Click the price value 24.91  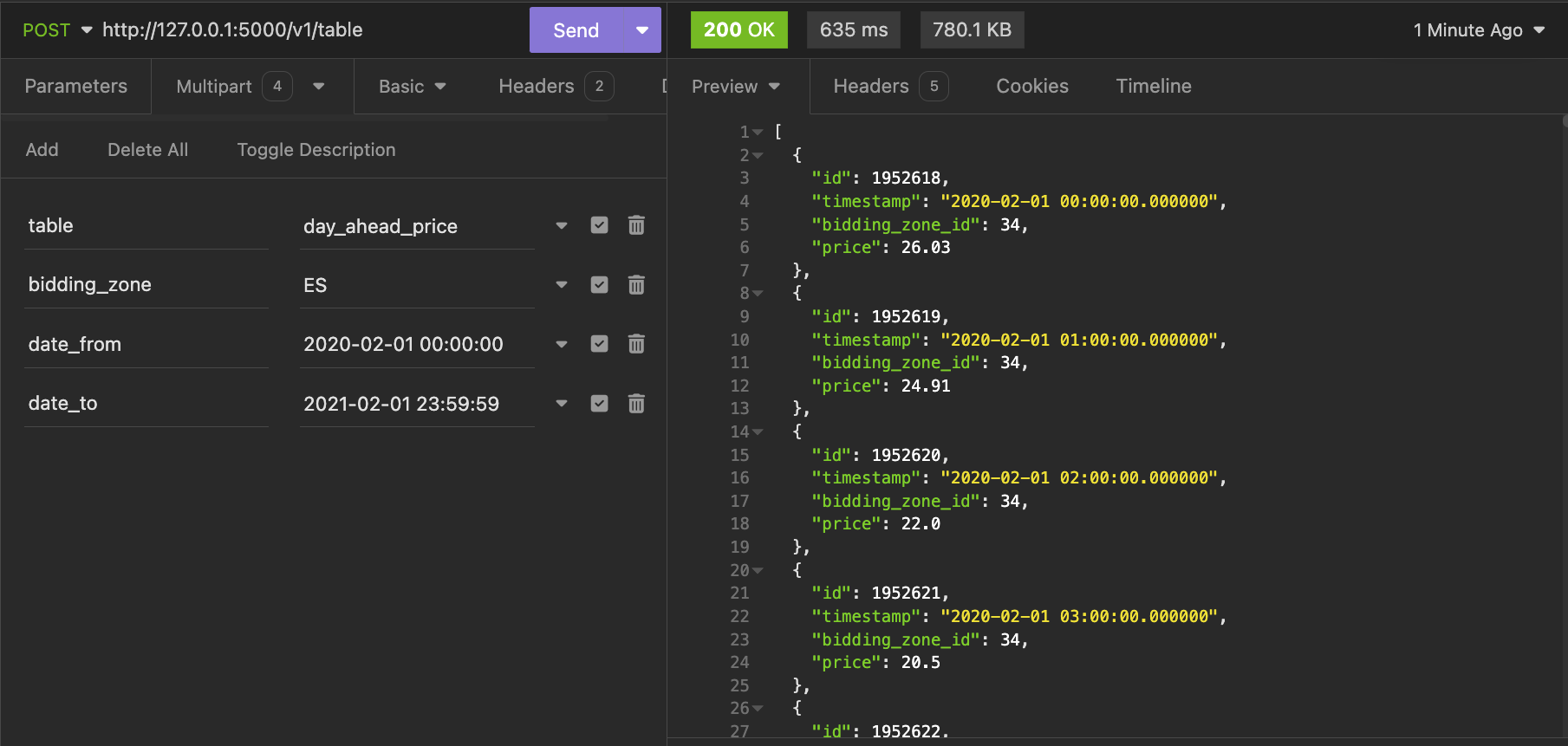tap(926, 386)
